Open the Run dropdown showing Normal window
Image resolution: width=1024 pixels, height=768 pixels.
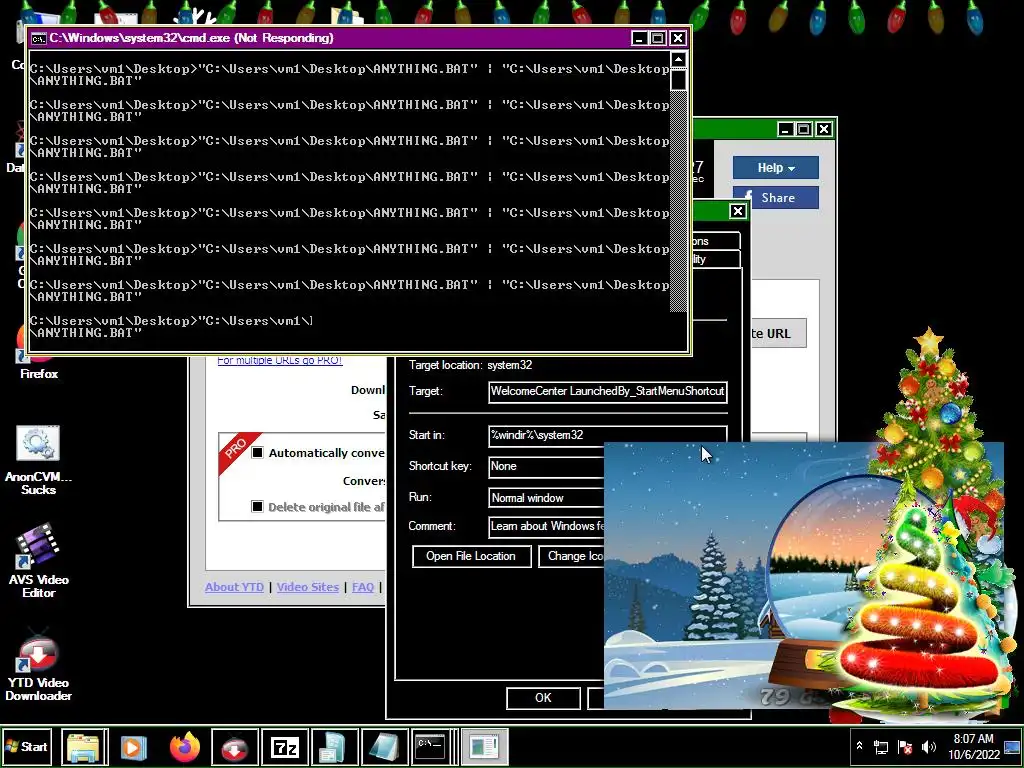pyautogui.click(x=546, y=498)
